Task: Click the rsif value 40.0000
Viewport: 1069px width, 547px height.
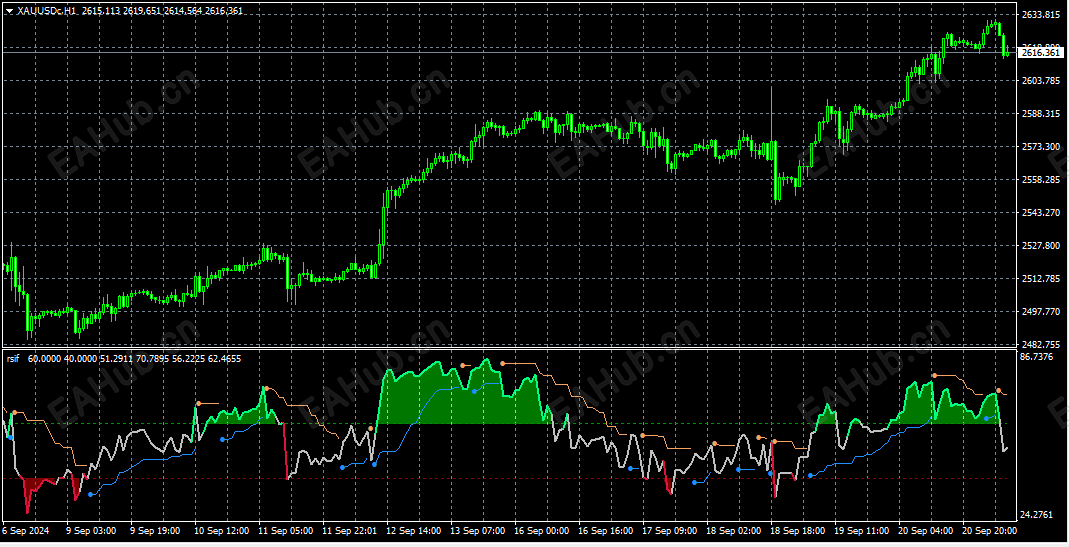Action: tap(80, 358)
